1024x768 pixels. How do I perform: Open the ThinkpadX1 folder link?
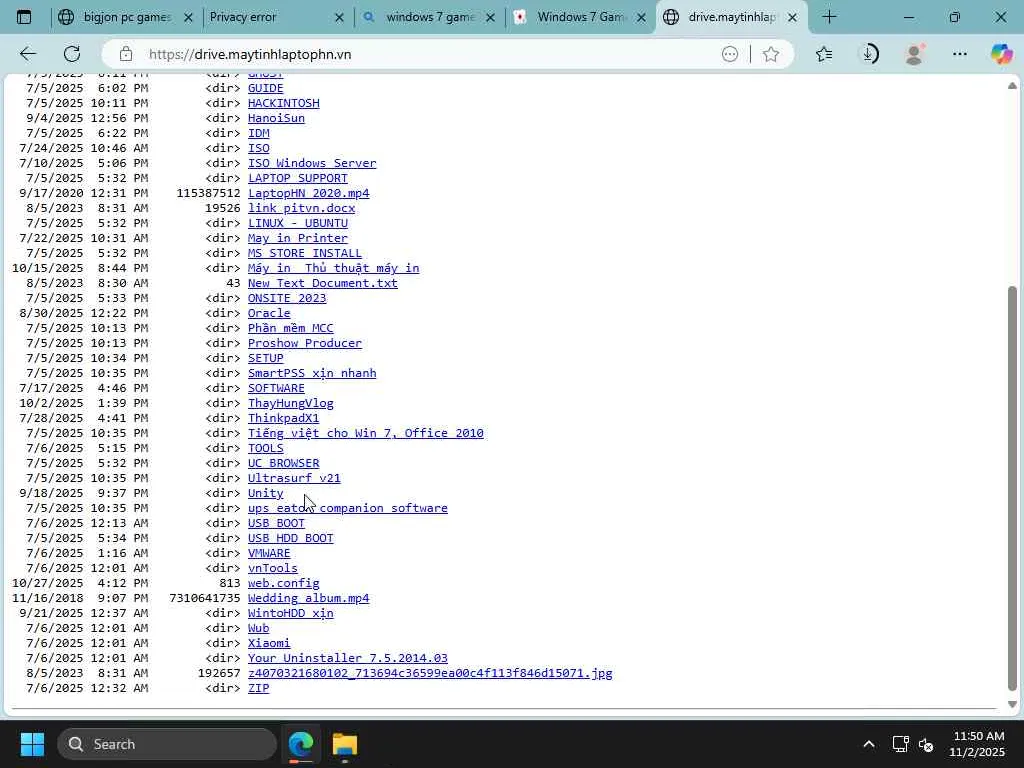tap(283, 419)
